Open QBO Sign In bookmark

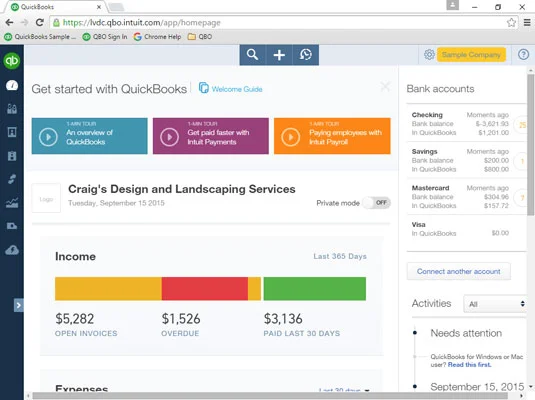click(105, 37)
